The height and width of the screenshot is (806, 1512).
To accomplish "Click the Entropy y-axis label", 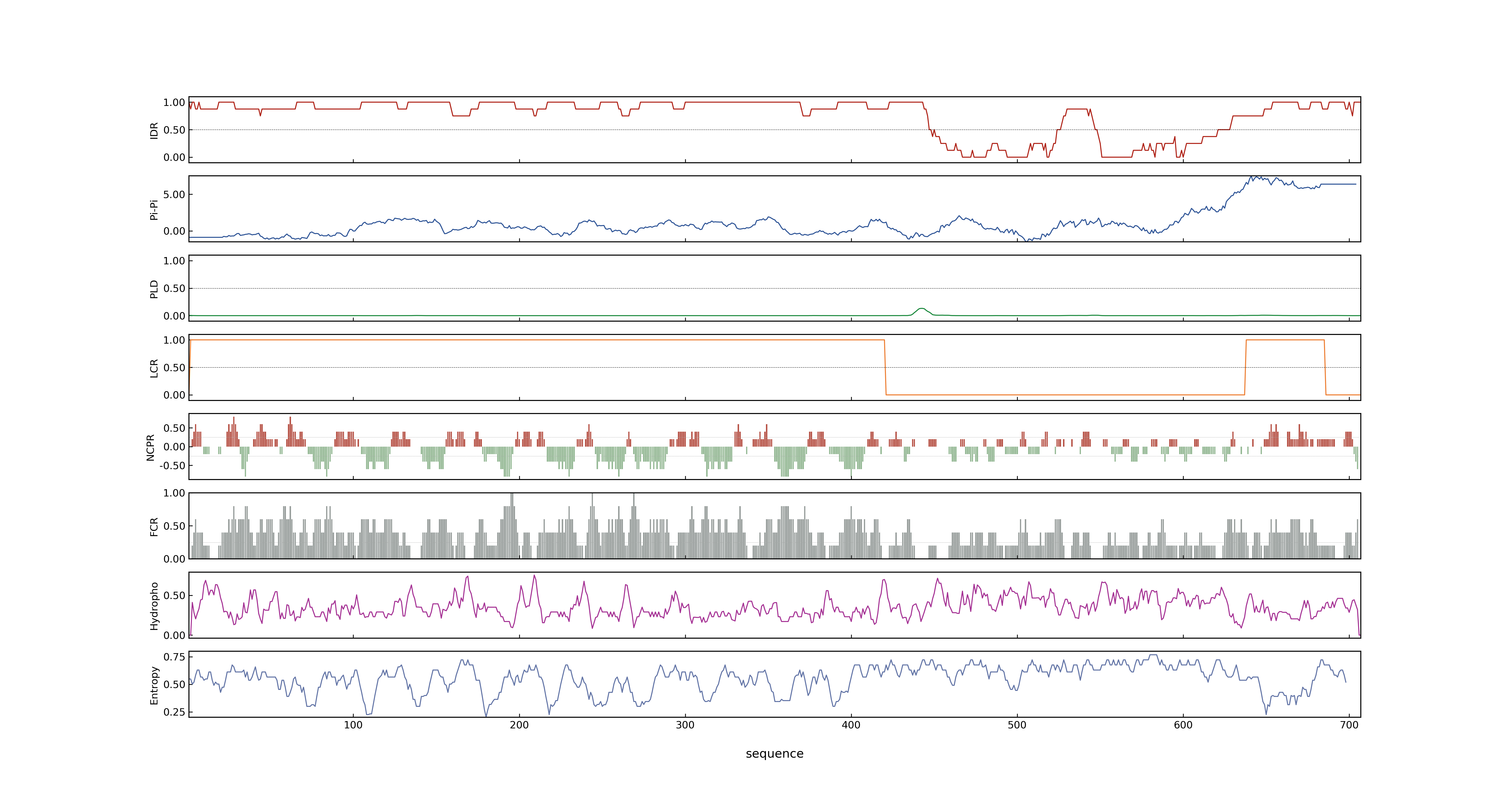I will 154,685.
